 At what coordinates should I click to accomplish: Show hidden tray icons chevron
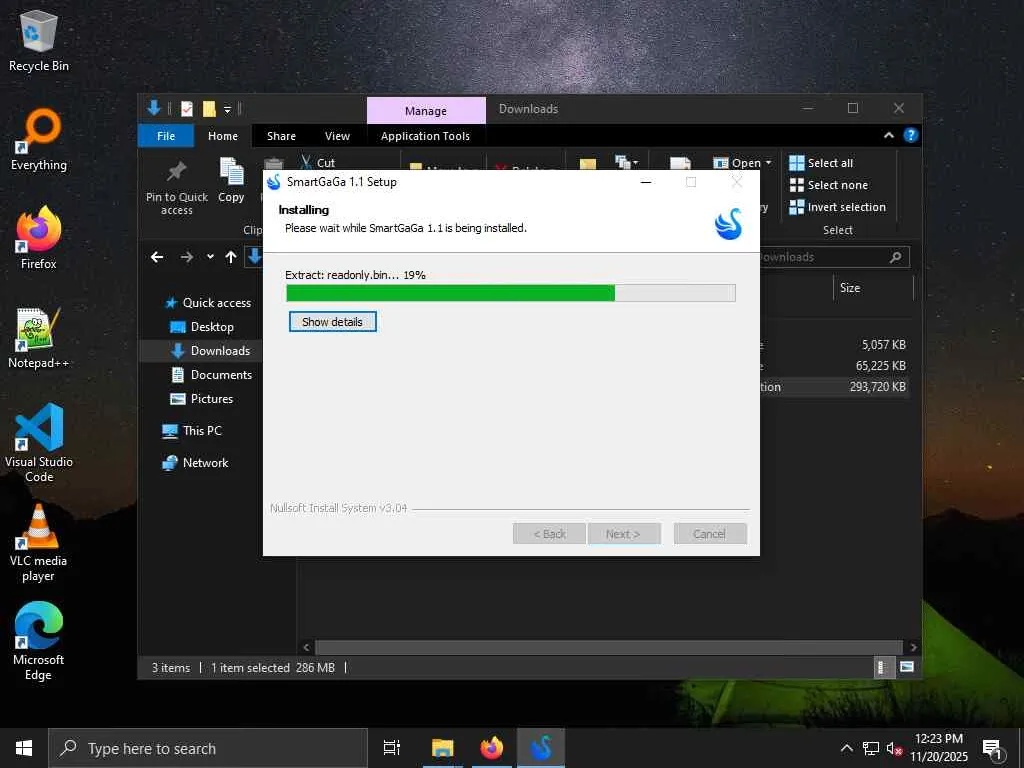(846, 749)
